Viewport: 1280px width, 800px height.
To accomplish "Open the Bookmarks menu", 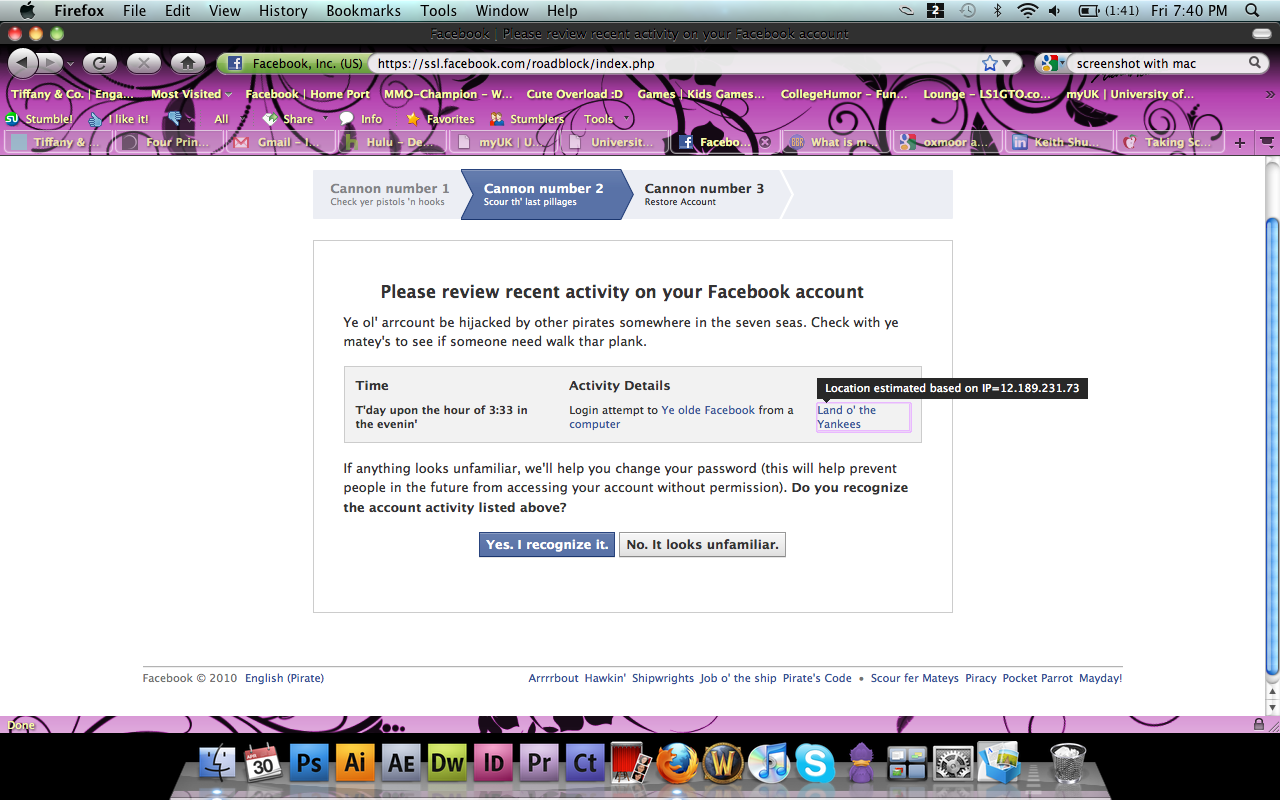I will (x=363, y=11).
